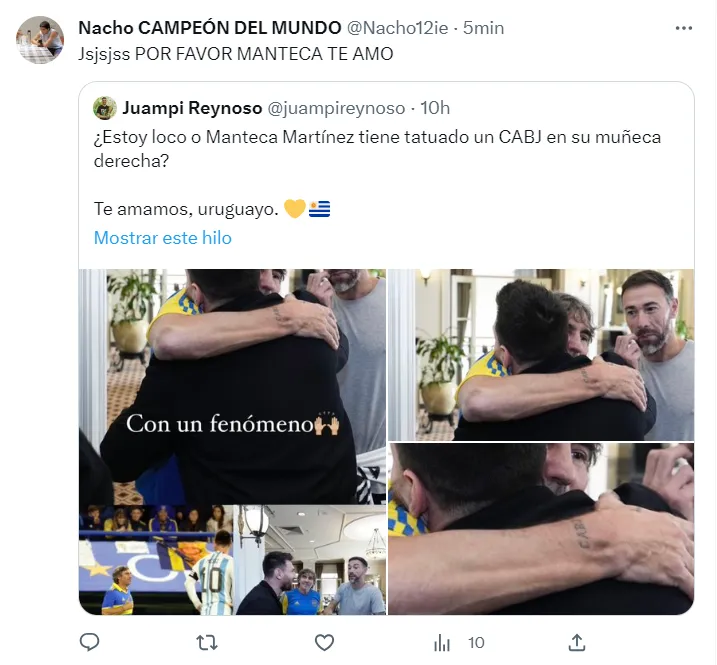Click the reply speech bubble icon
Image resolution: width=717 pixels, height=665 pixels.
pos(89,642)
